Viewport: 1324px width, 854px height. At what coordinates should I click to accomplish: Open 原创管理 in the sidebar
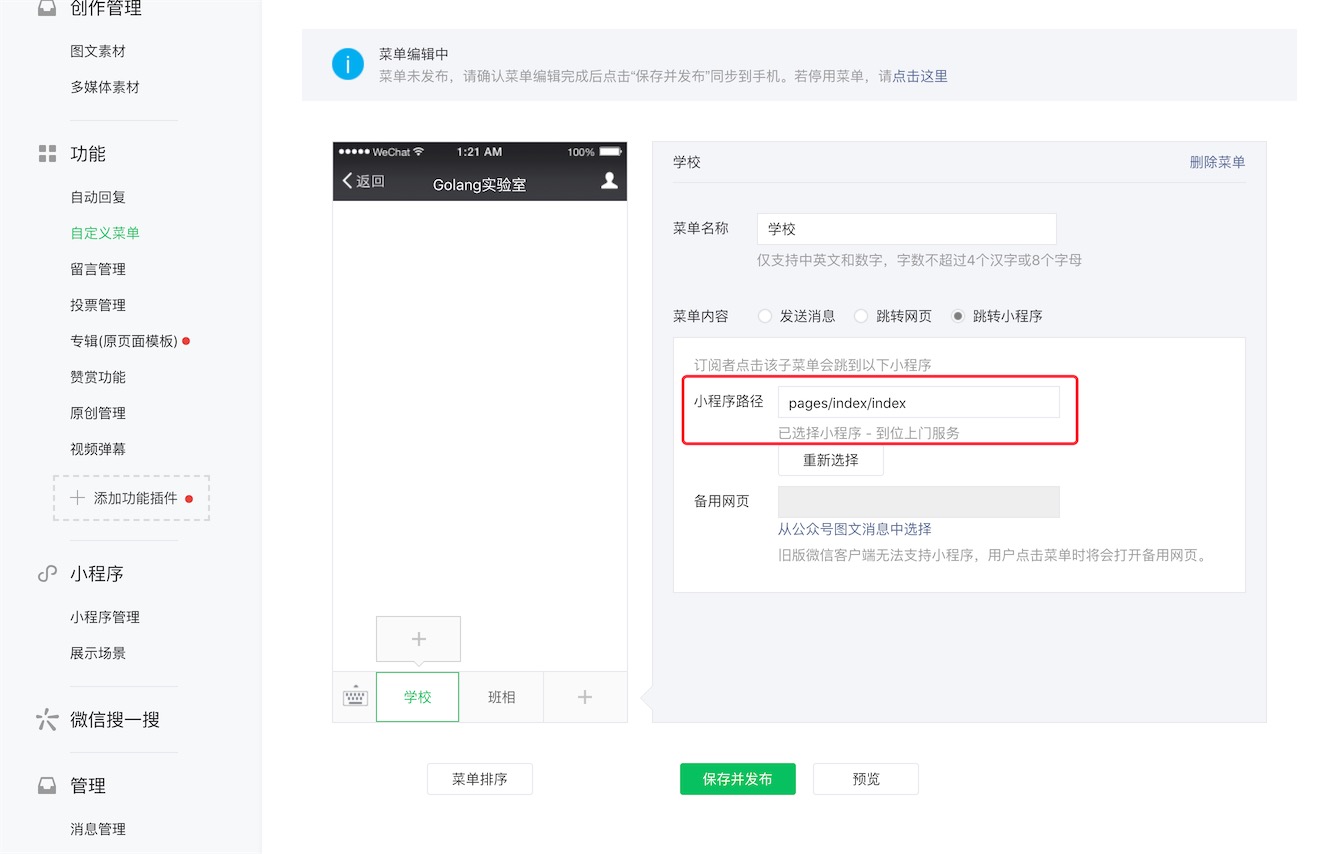[98, 413]
